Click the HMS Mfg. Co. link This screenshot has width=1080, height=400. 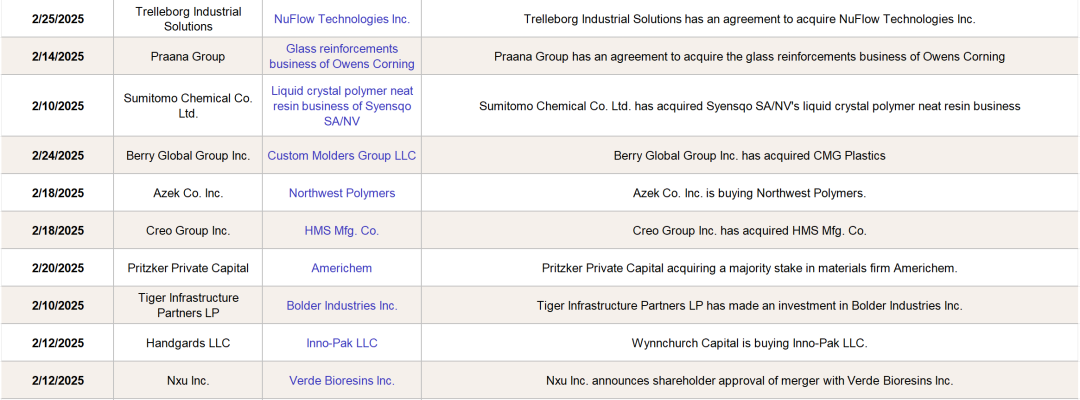click(341, 230)
